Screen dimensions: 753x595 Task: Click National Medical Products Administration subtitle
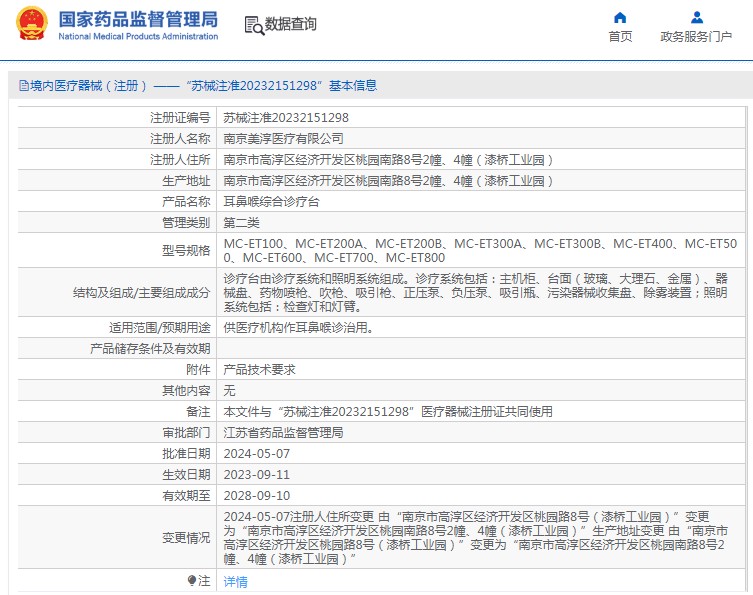138,36
